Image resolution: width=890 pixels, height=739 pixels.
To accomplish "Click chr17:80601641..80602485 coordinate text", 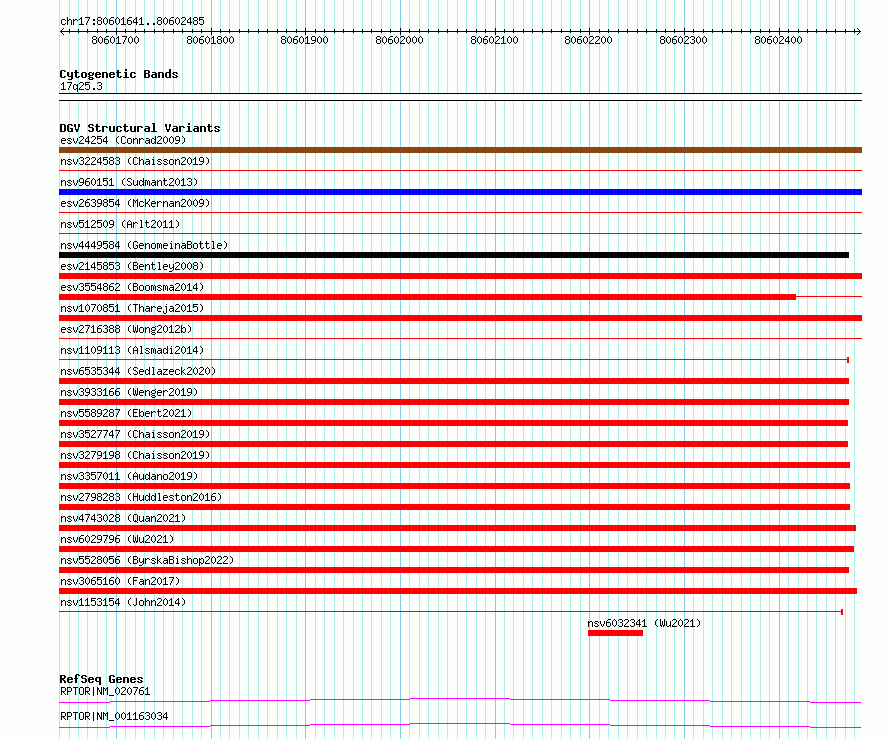I will point(132,21).
